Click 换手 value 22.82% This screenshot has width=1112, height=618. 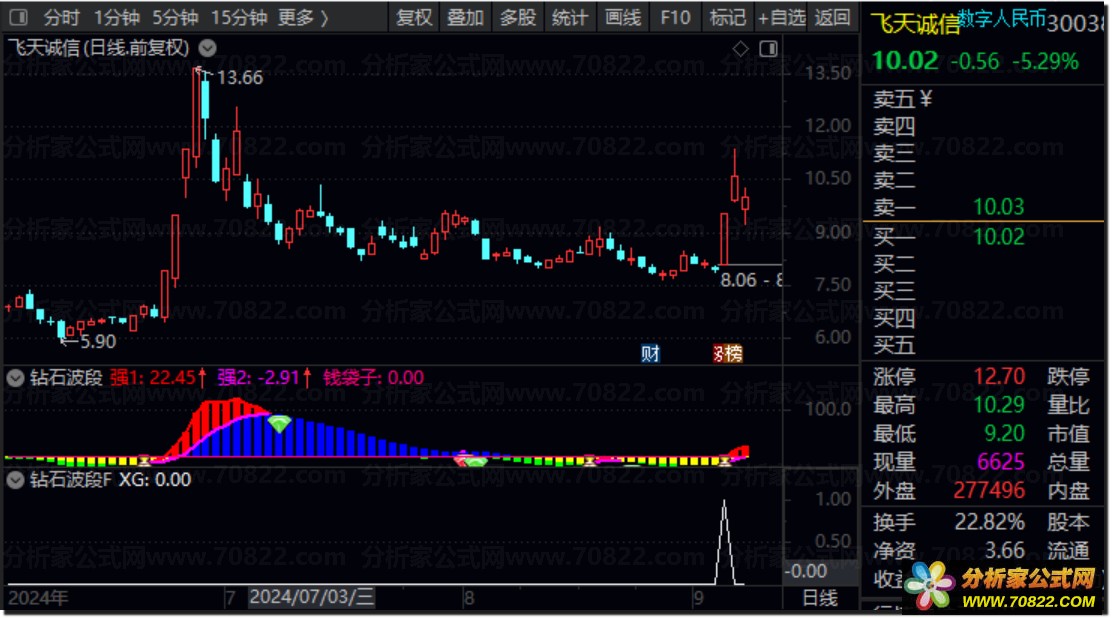(989, 522)
